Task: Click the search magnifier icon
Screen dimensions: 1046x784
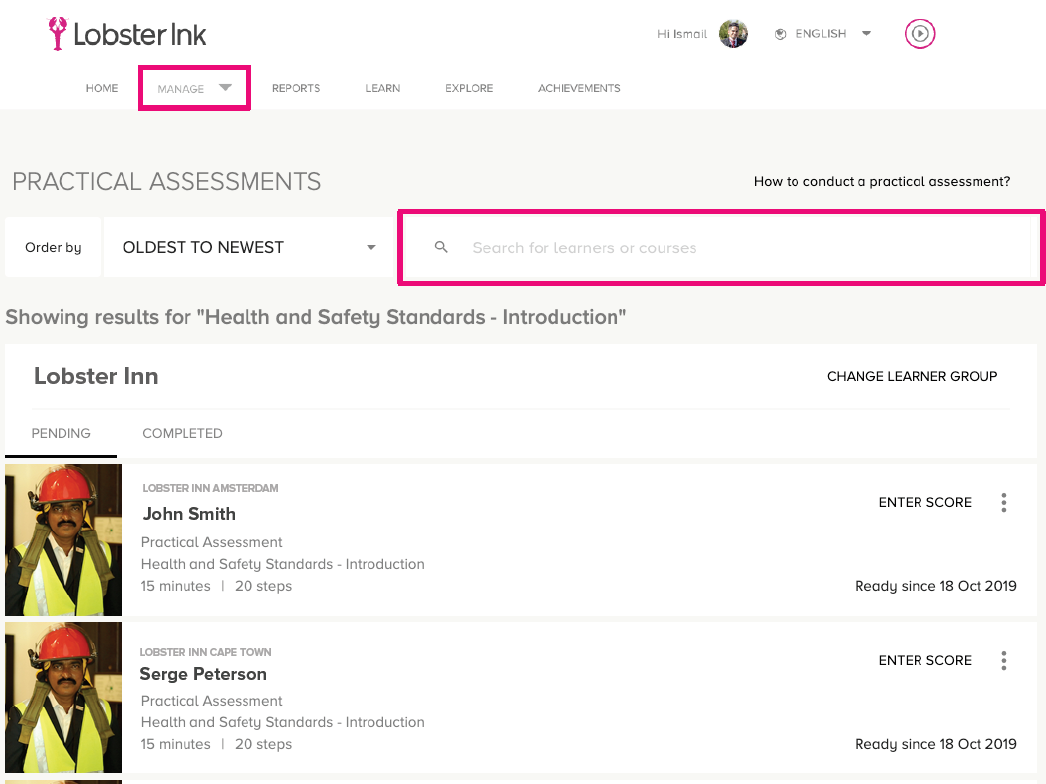Action: [441, 247]
